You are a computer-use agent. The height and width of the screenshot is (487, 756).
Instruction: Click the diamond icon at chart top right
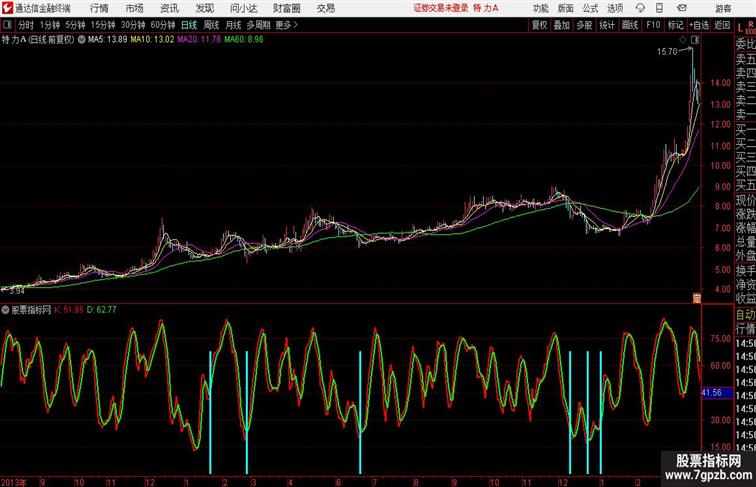[683, 40]
